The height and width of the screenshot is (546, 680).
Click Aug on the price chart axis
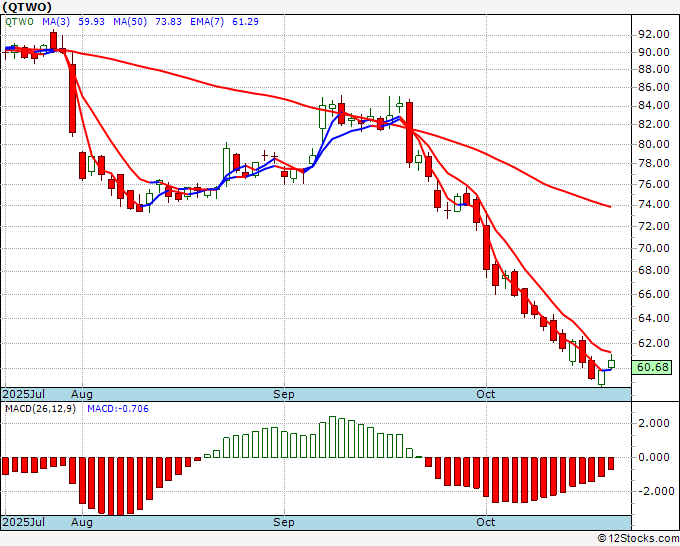[x=82, y=394]
